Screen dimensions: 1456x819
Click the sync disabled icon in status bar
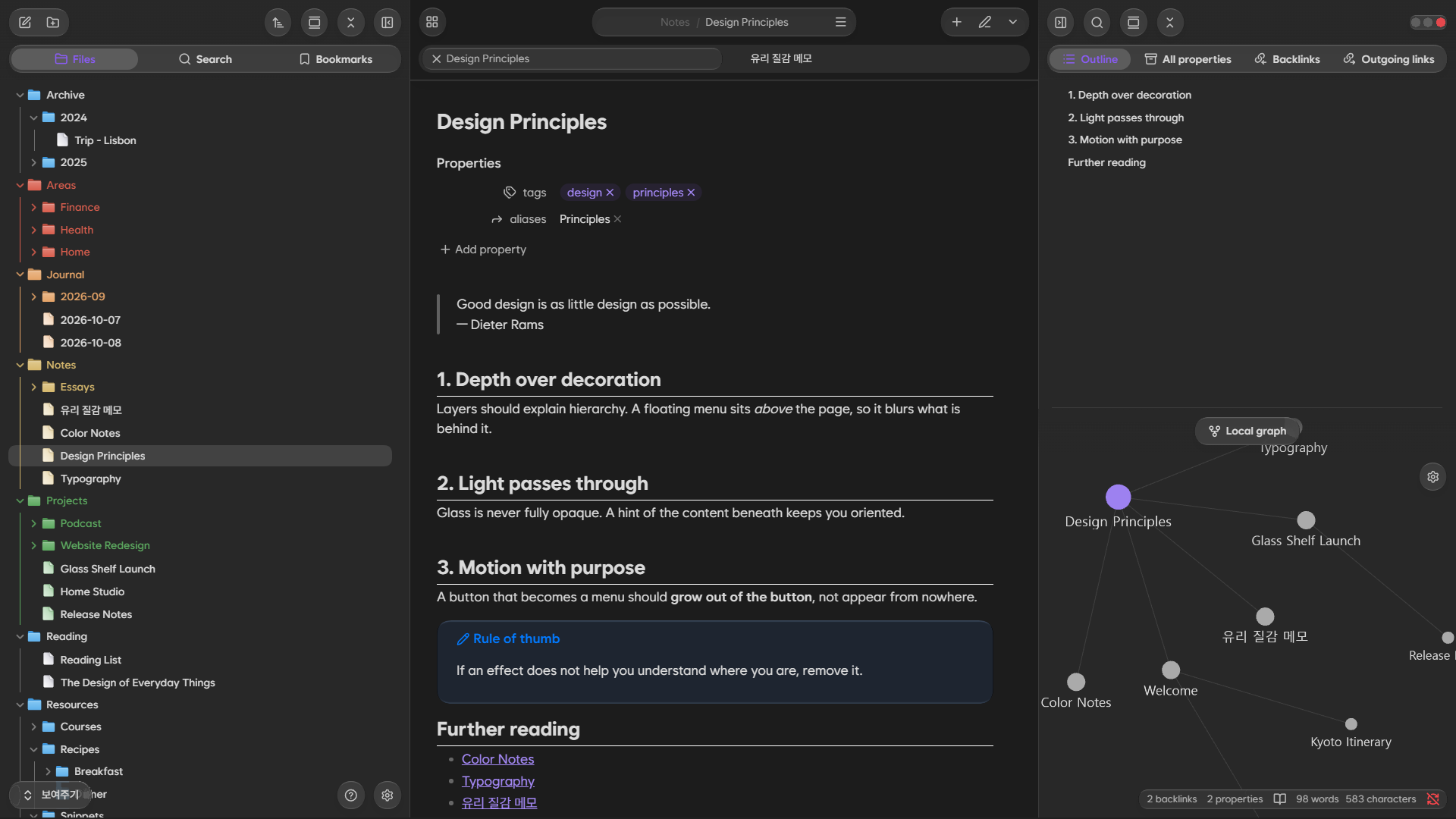pyautogui.click(x=1432, y=799)
